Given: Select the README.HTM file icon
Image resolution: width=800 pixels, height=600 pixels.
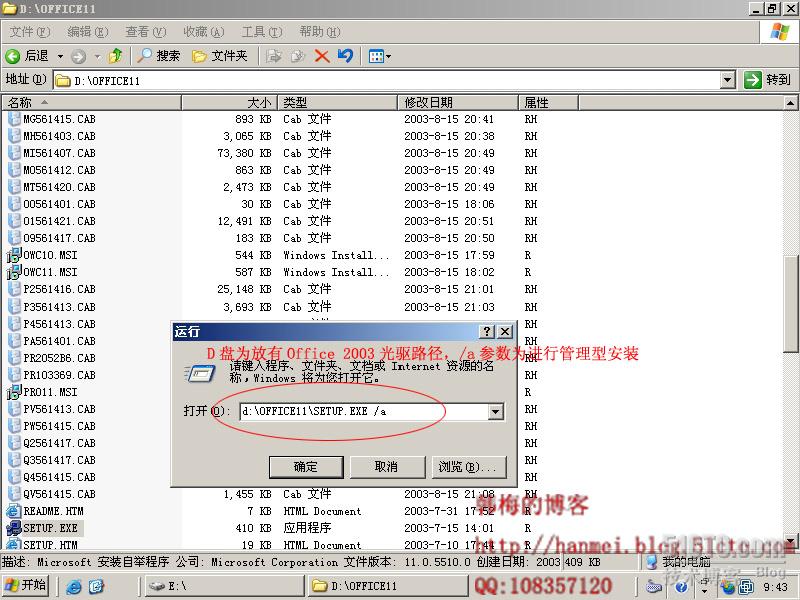Looking at the screenshot, I should point(14,511).
